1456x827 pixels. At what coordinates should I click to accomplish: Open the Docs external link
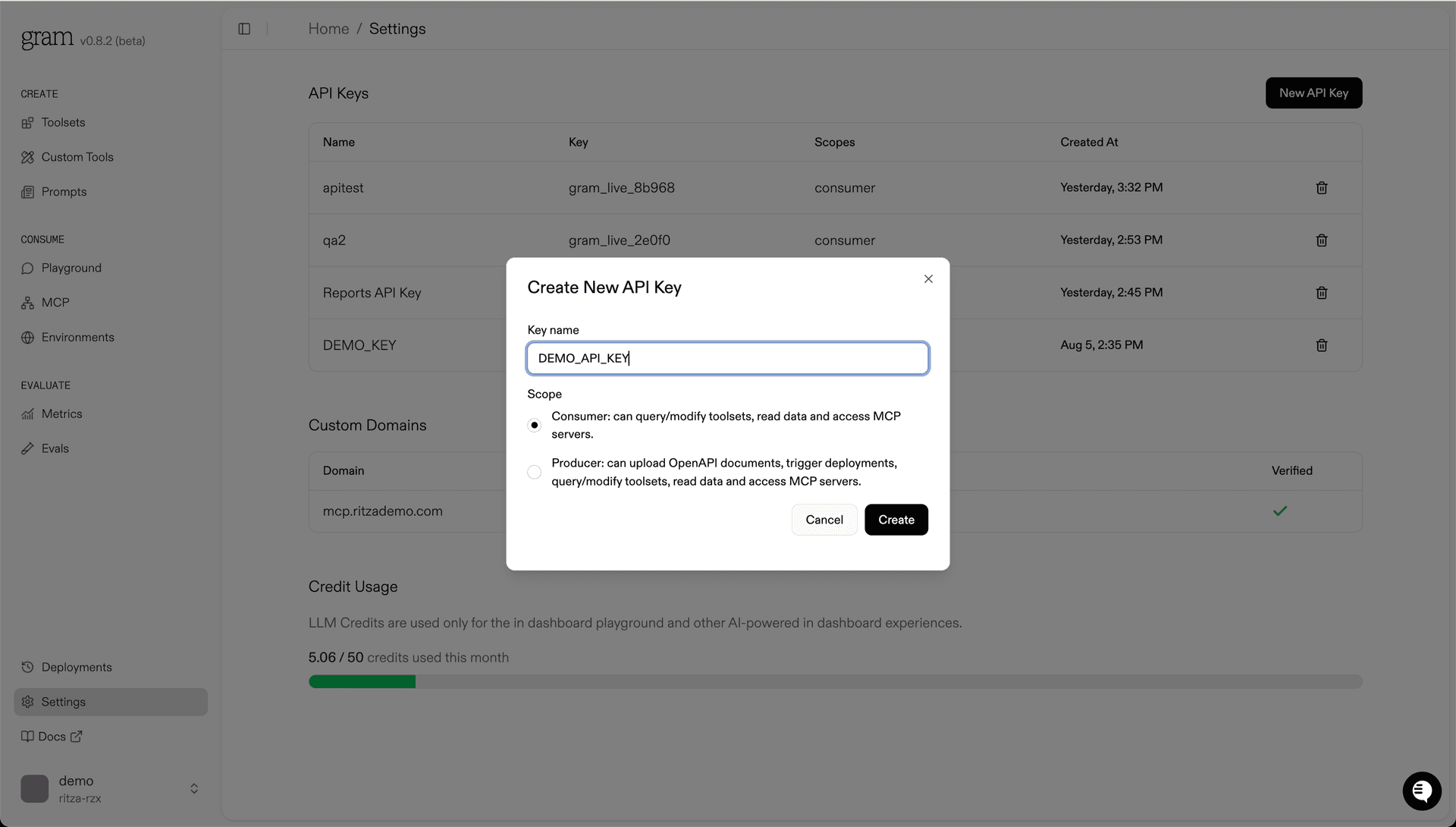[52, 736]
